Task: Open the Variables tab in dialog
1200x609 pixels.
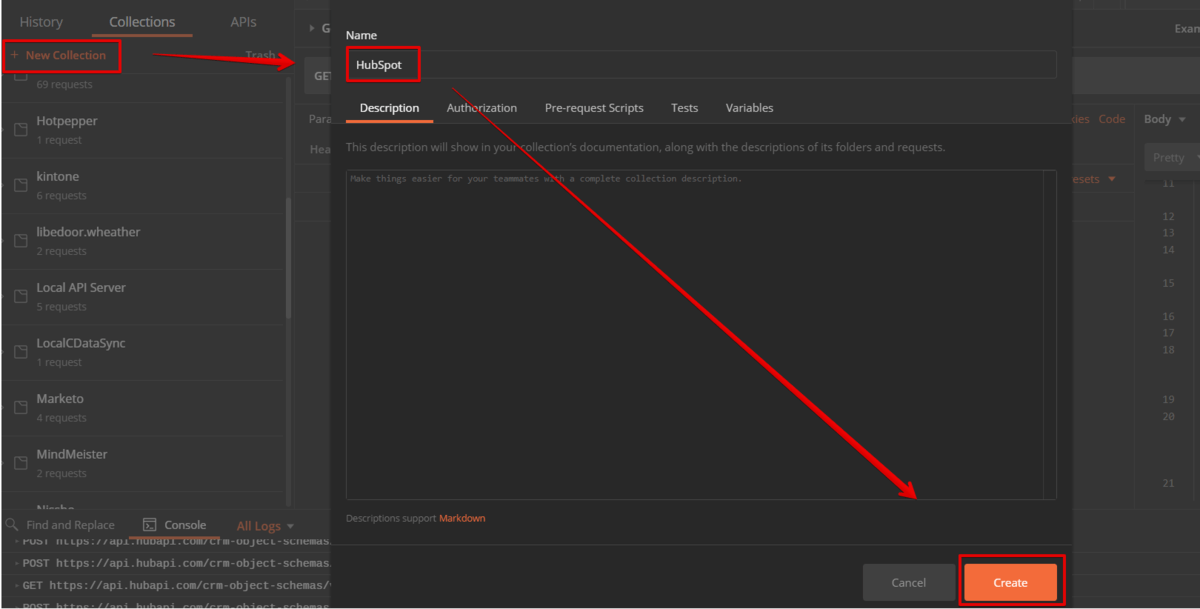Action: (750, 108)
